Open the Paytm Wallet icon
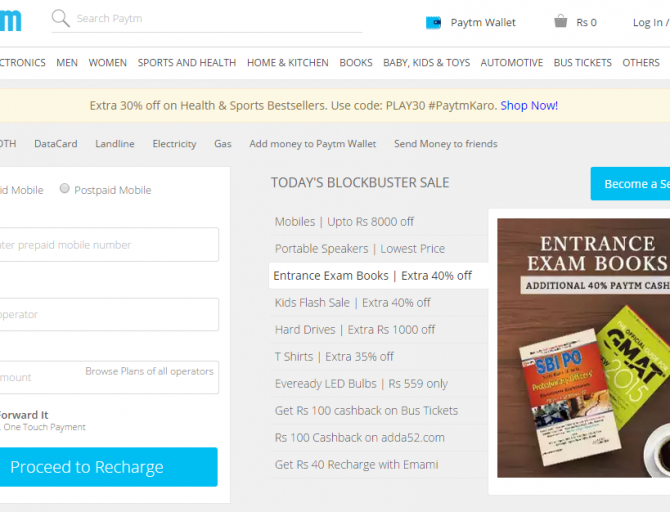This screenshot has width=670, height=512. click(x=433, y=22)
